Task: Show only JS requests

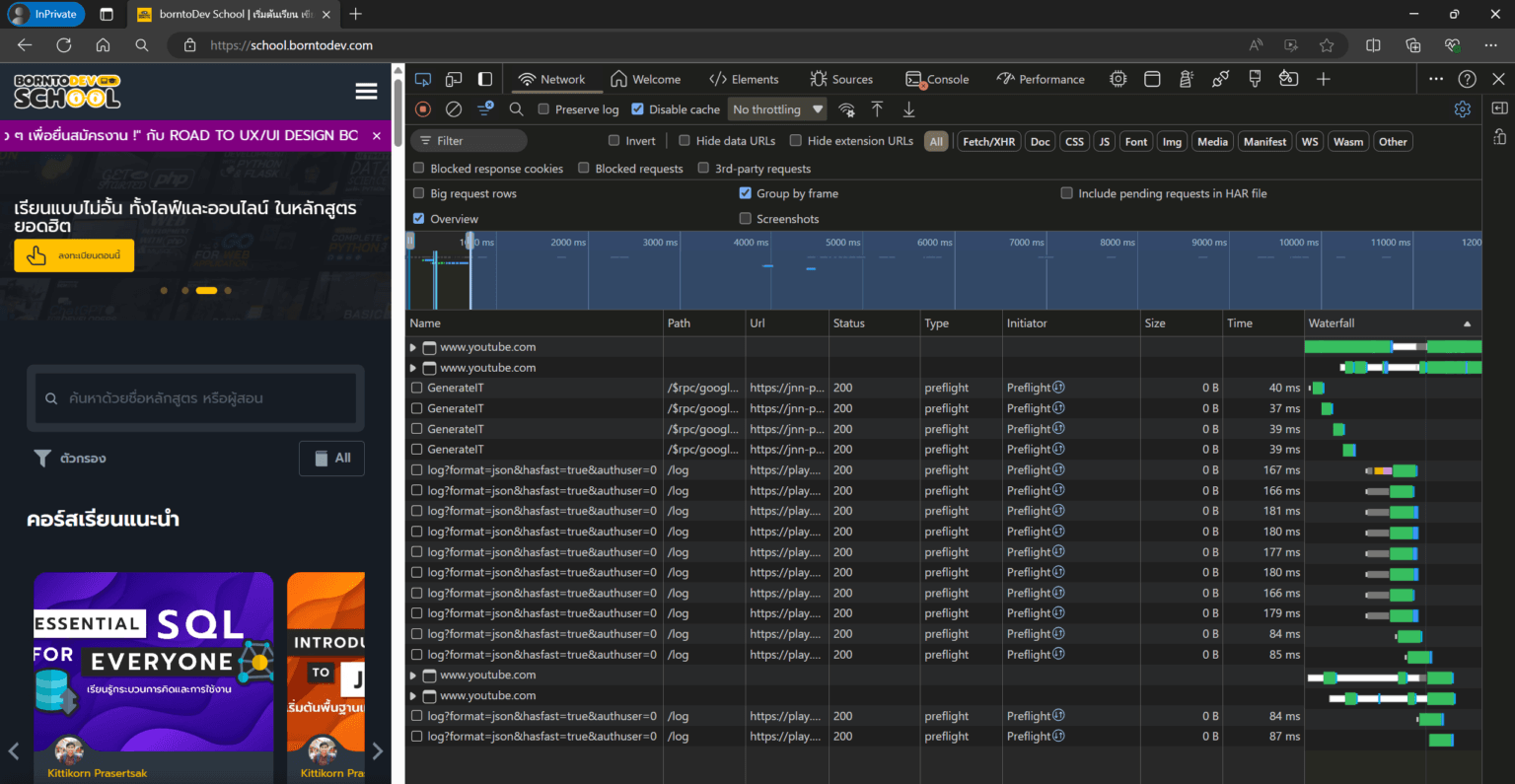Action: 1104,141
